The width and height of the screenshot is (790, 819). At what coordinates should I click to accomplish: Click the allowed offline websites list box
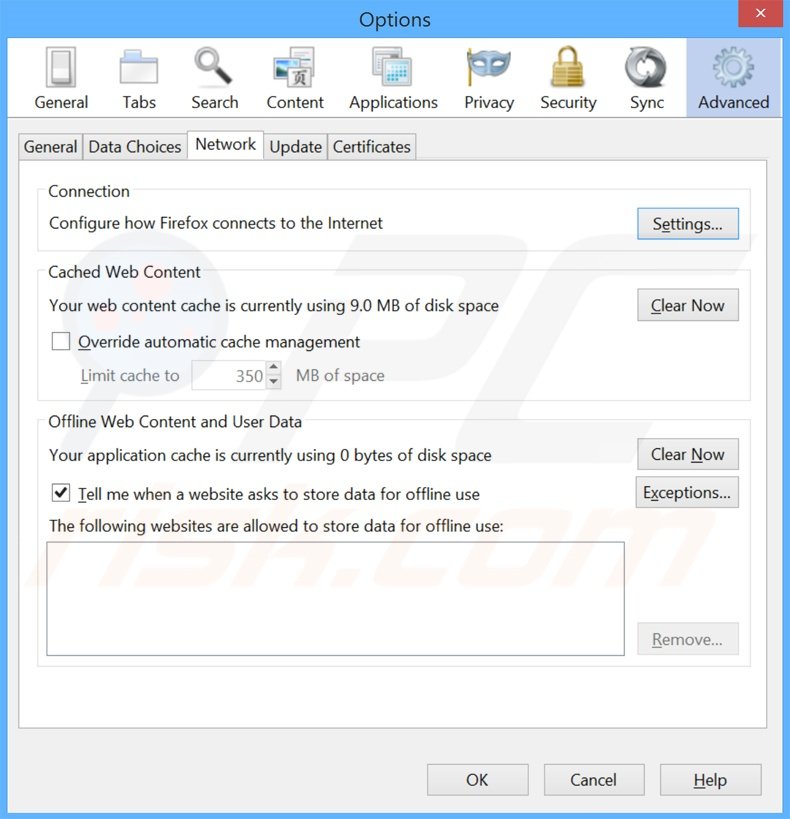tap(335, 599)
